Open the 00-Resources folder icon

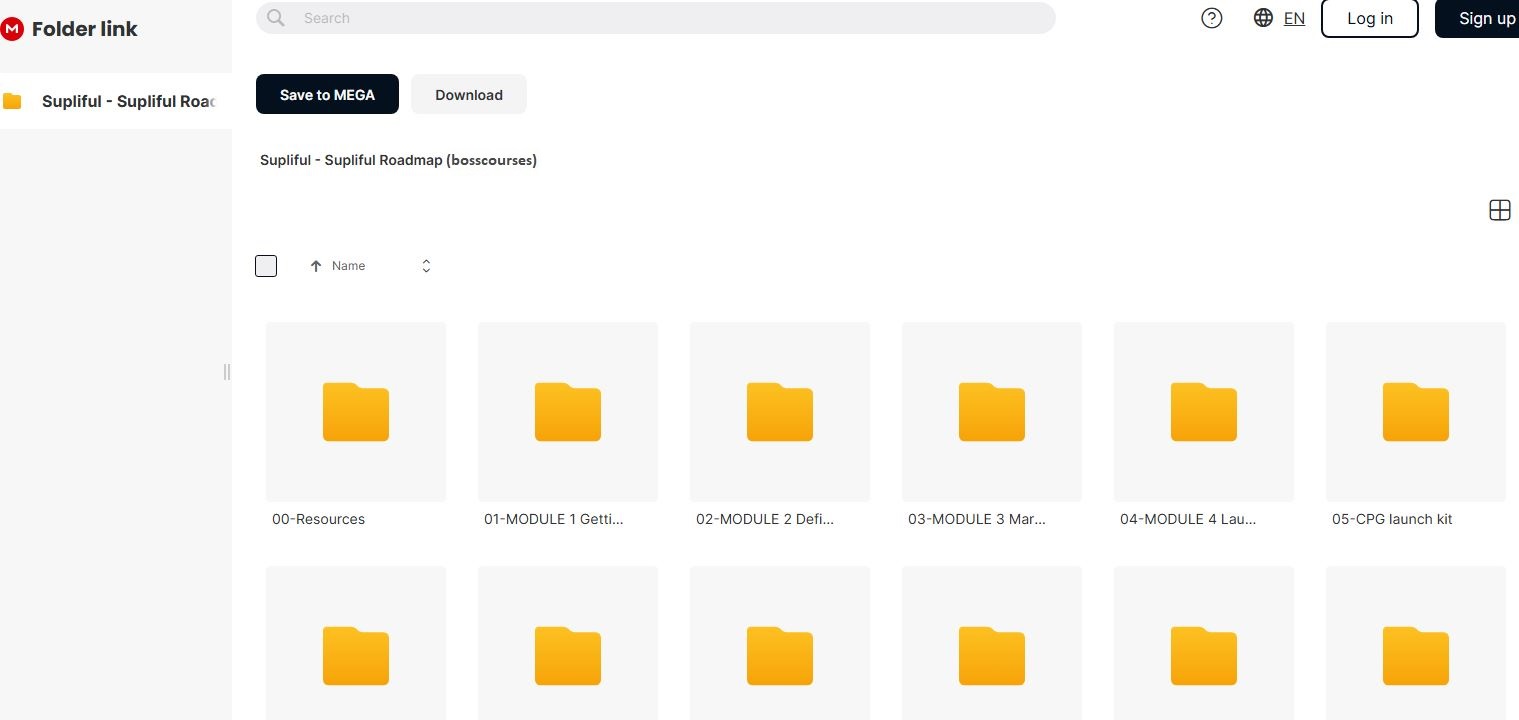tap(355, 411)
